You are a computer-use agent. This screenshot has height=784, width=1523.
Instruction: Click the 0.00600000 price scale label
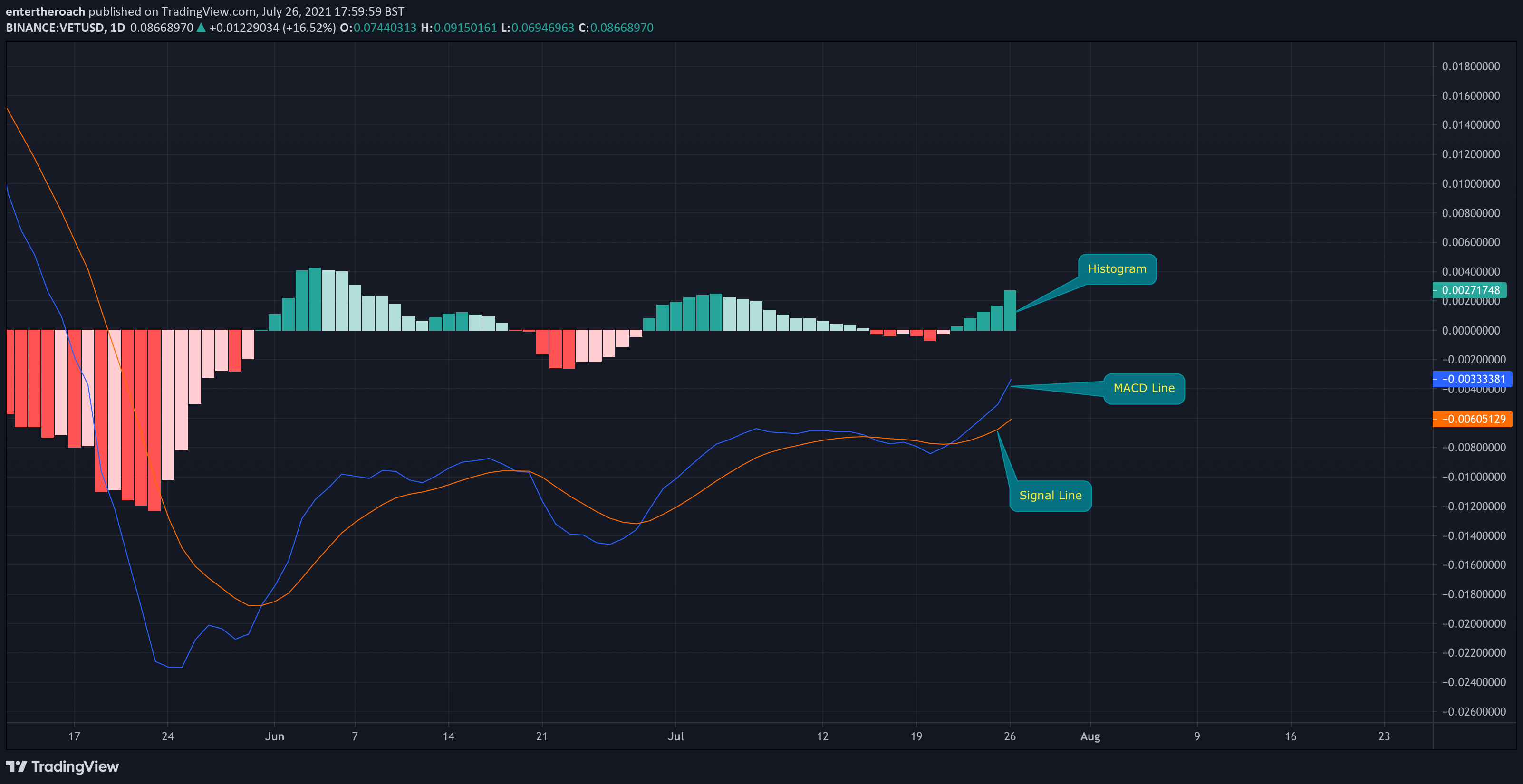coord(1471,242)
